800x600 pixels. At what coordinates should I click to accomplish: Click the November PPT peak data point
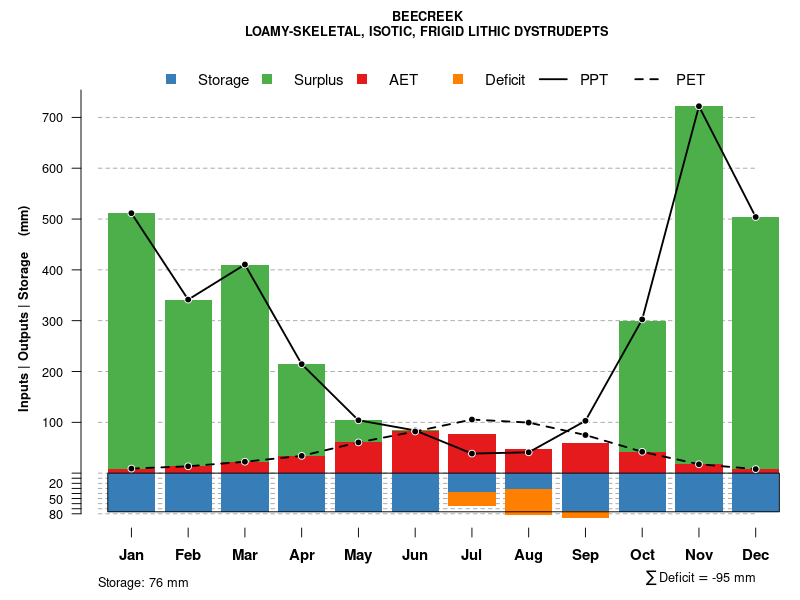[699, 106]
